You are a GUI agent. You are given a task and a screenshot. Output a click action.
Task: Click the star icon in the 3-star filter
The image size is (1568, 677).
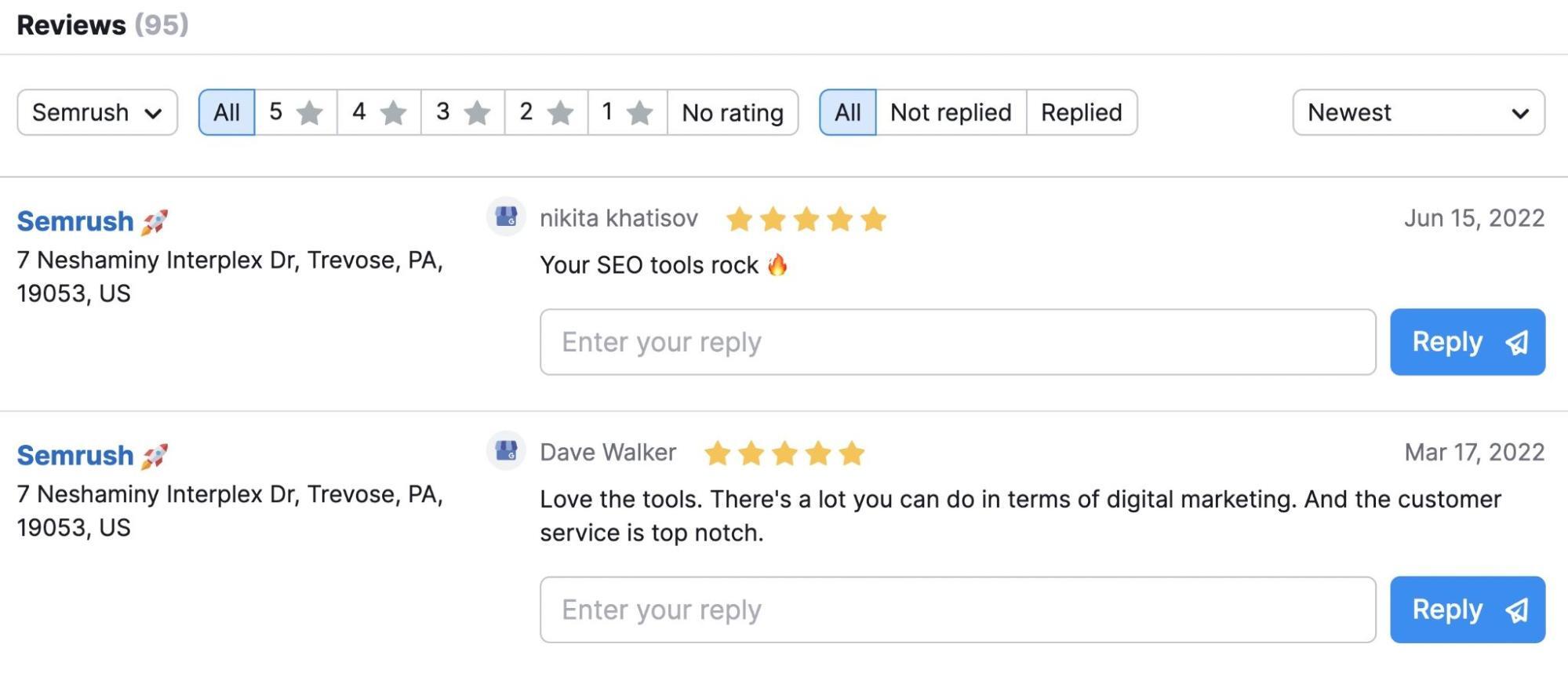coord(474,112)
